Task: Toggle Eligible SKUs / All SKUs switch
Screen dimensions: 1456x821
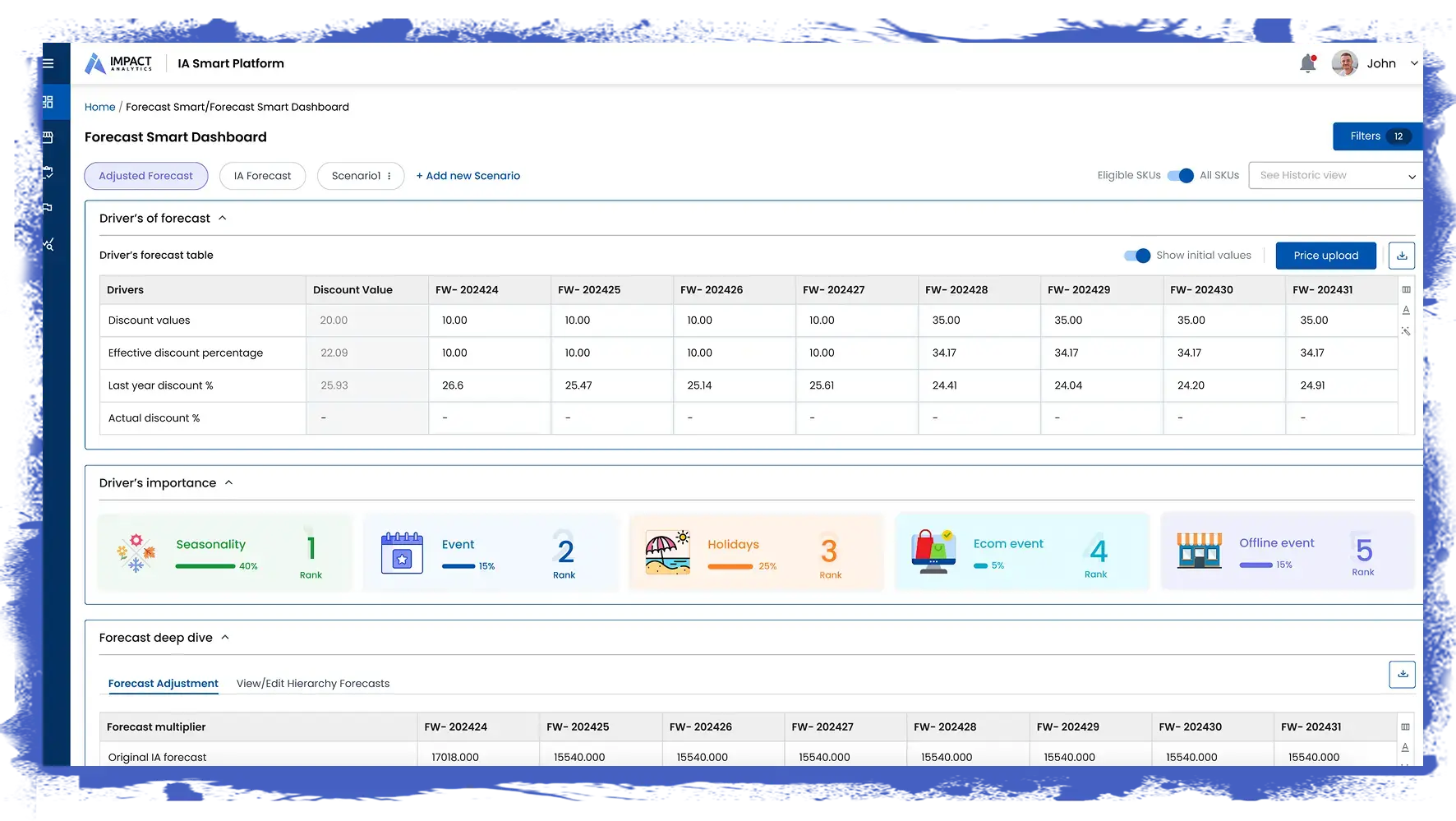Action: click(x=1181, y=176)
